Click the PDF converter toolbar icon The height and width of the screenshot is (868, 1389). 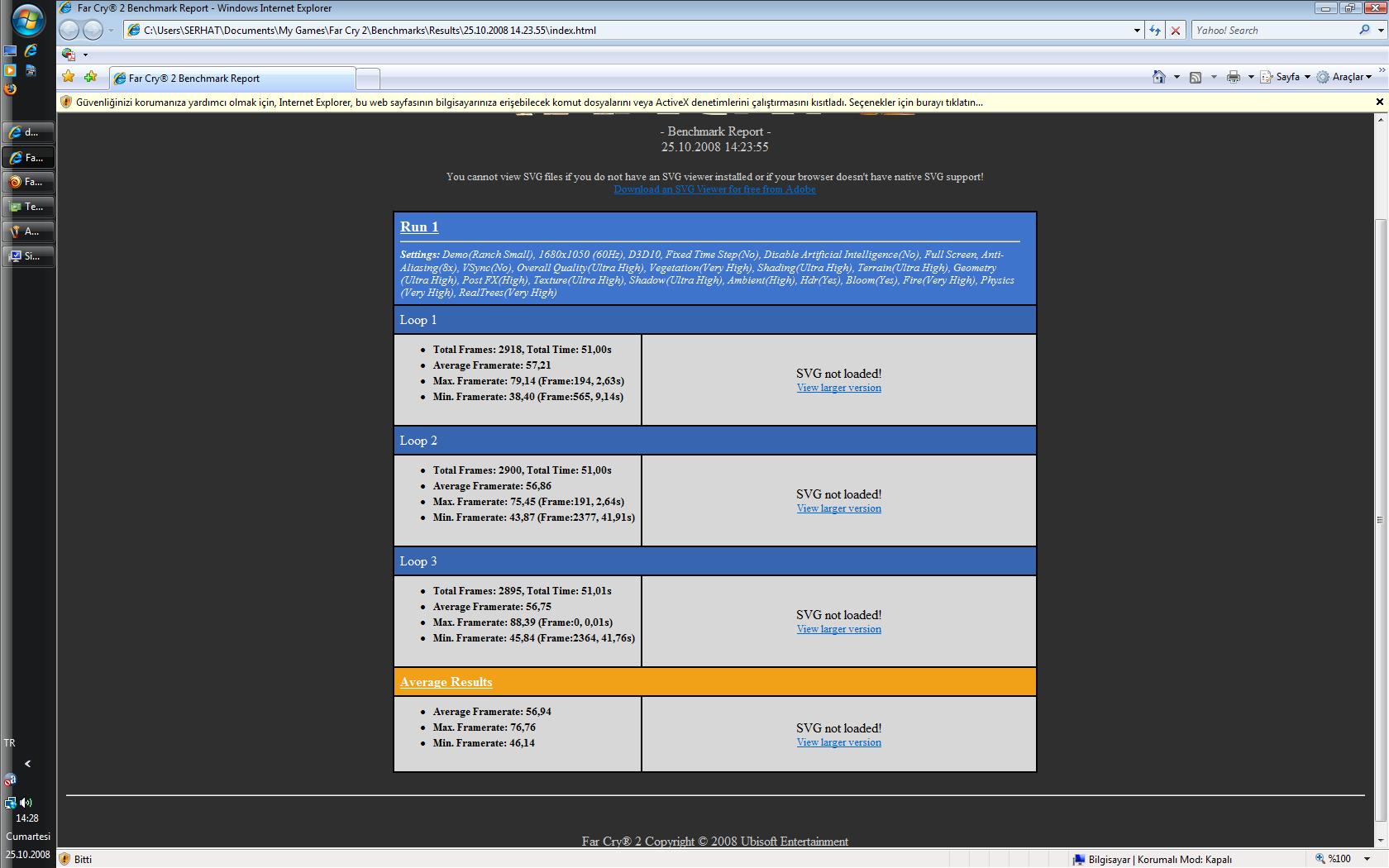(69, 55)
